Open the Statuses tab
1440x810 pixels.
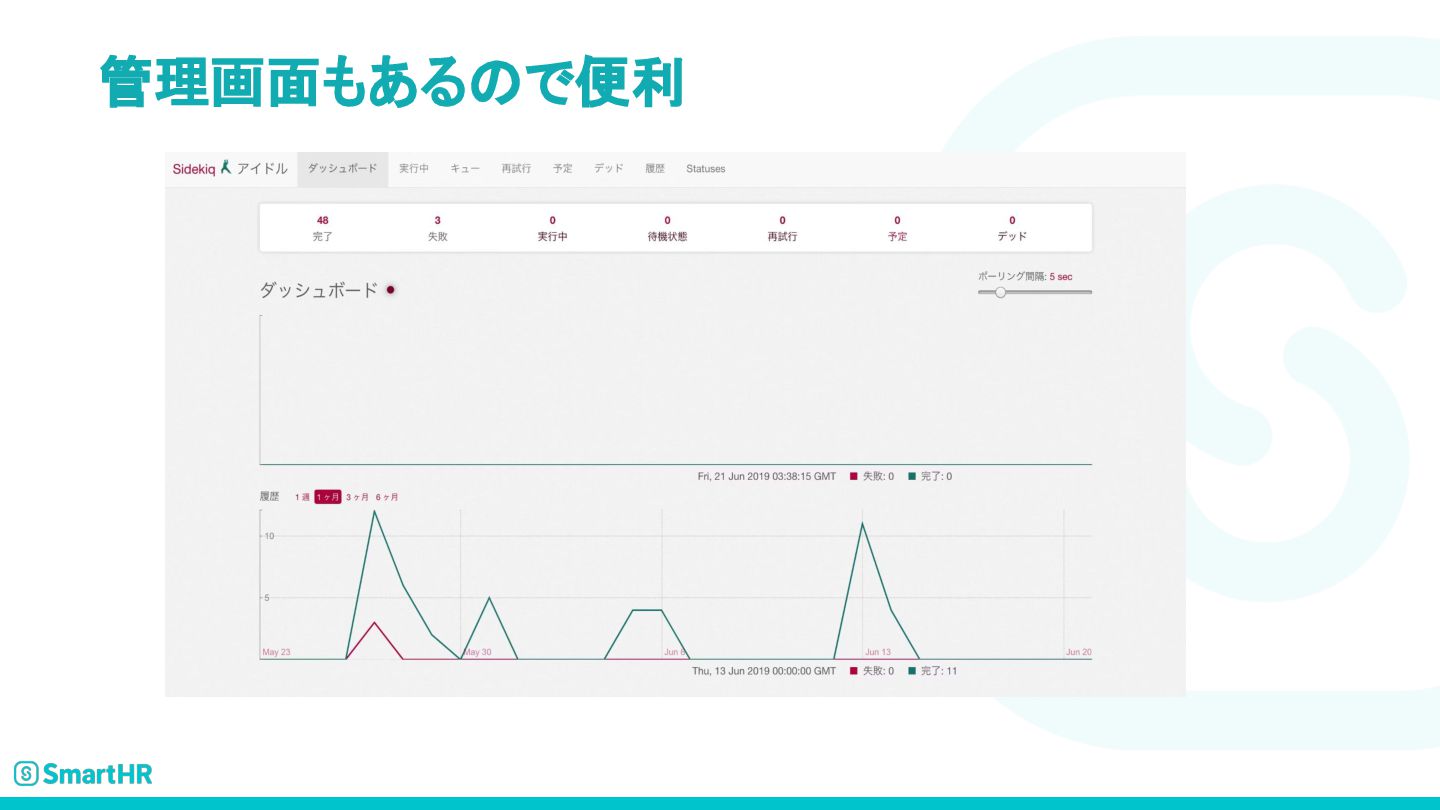pos(706,169)
